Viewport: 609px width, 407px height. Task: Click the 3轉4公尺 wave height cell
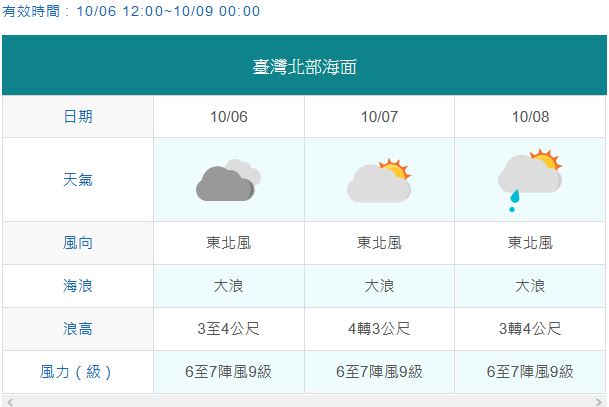[x=531, y=329]
